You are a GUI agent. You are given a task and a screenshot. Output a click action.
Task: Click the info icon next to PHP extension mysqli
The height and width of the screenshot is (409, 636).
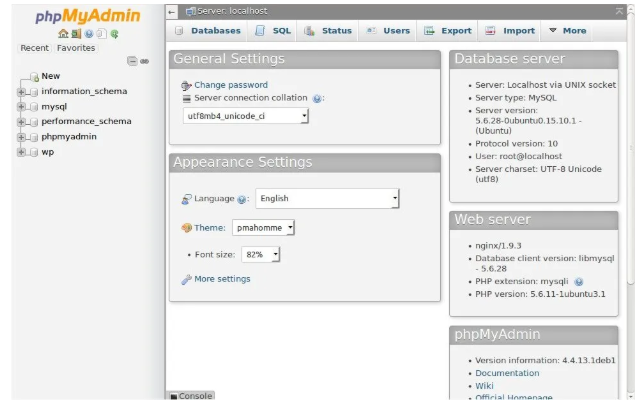[579, 282]
